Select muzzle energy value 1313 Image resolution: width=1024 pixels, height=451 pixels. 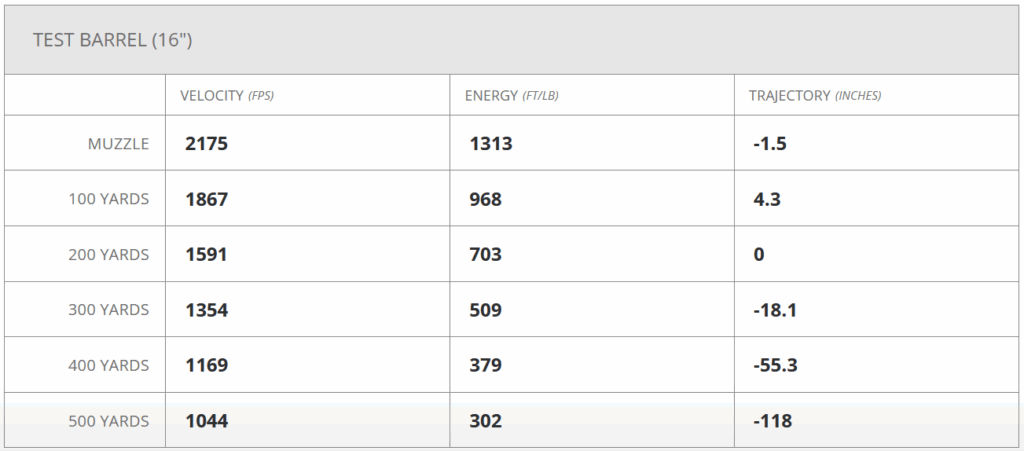(x=491, y=144)
